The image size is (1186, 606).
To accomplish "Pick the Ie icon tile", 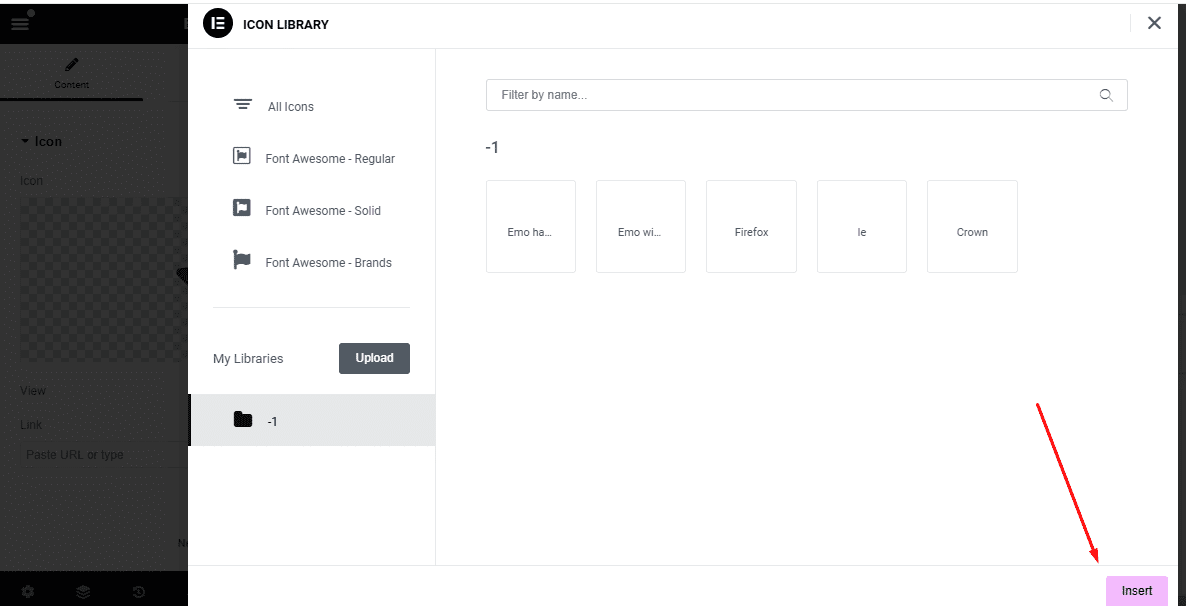I will click(x=861, y=227).
